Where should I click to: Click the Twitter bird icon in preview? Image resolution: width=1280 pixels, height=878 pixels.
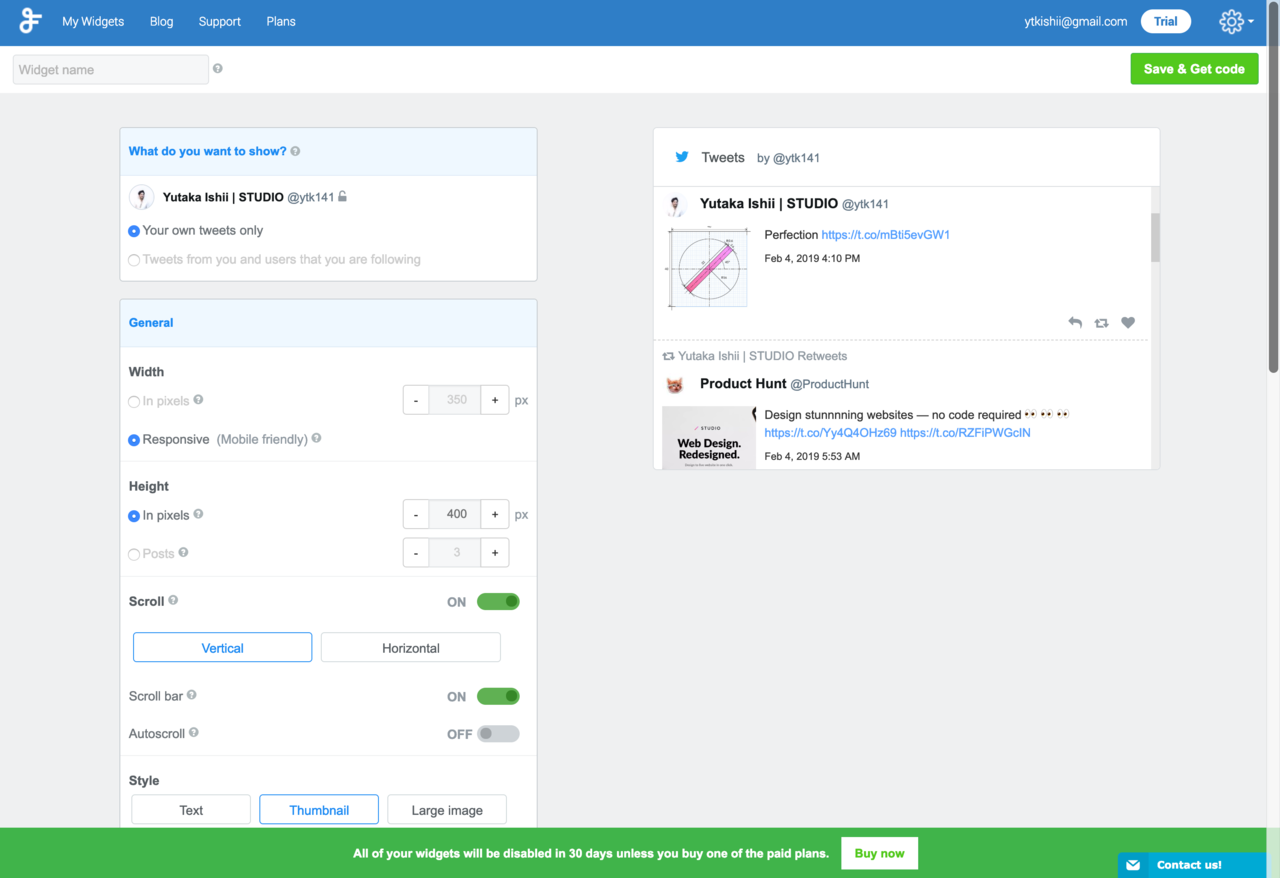tap(682, 157)
